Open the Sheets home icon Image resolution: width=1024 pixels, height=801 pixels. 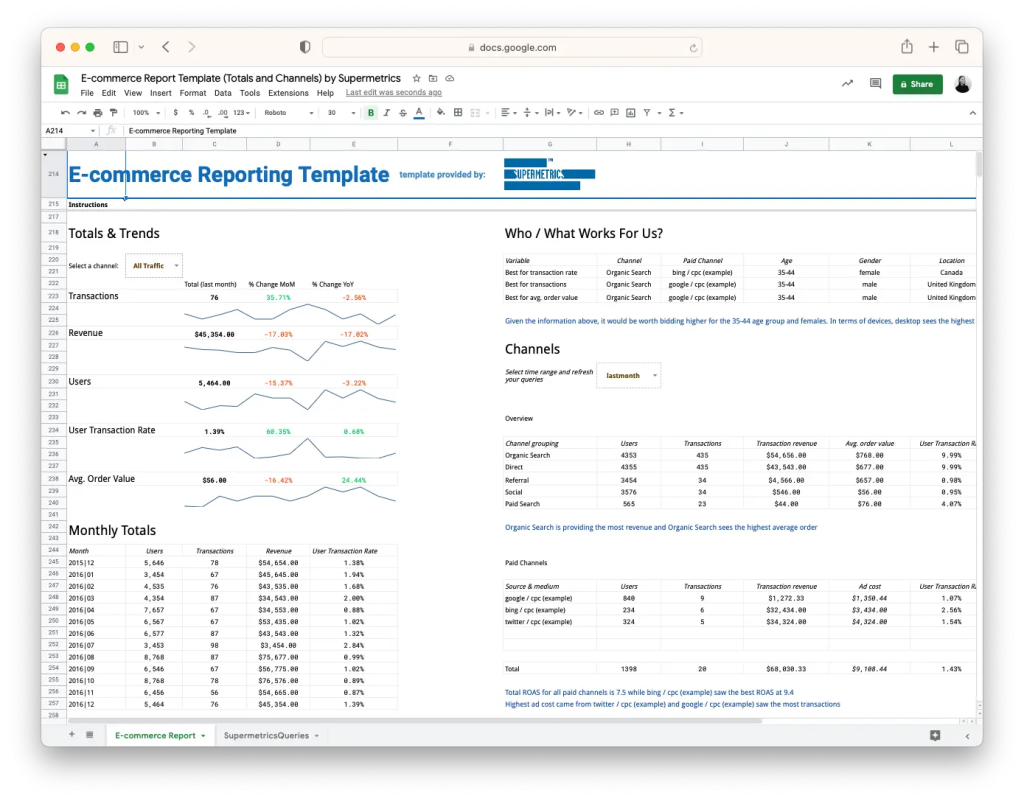[x=61, y=85]
